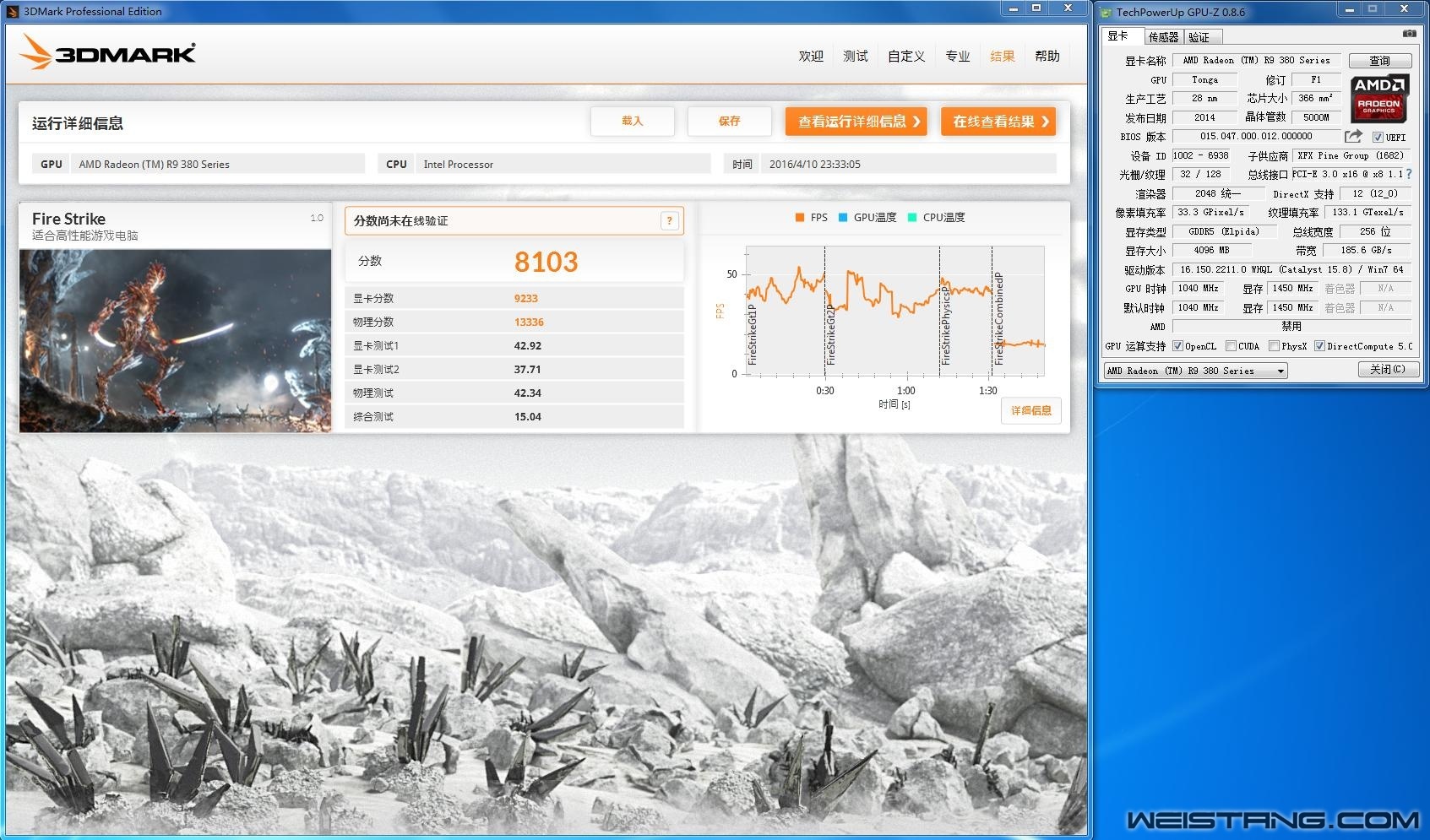
Task: Click the 显存大小 field 4096 MB
Action: pyautogui.click(x=1211, y=250)
